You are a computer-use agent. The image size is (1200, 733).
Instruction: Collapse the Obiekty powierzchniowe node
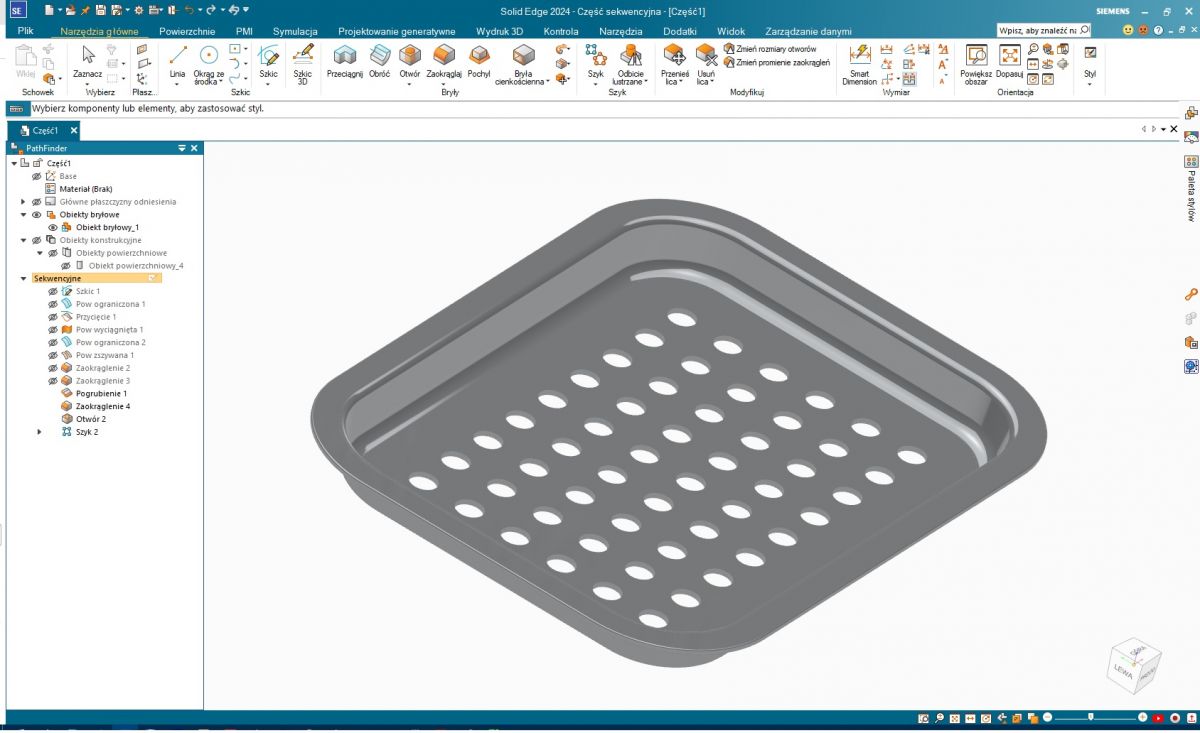click(39, 253)
